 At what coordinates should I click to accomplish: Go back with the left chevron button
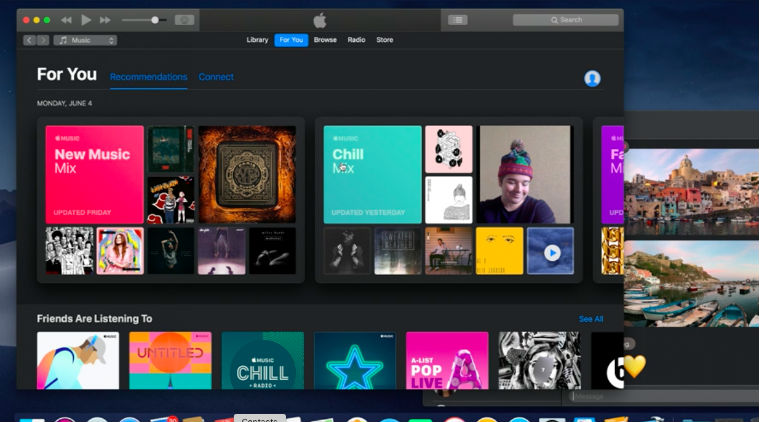[29, 40]
